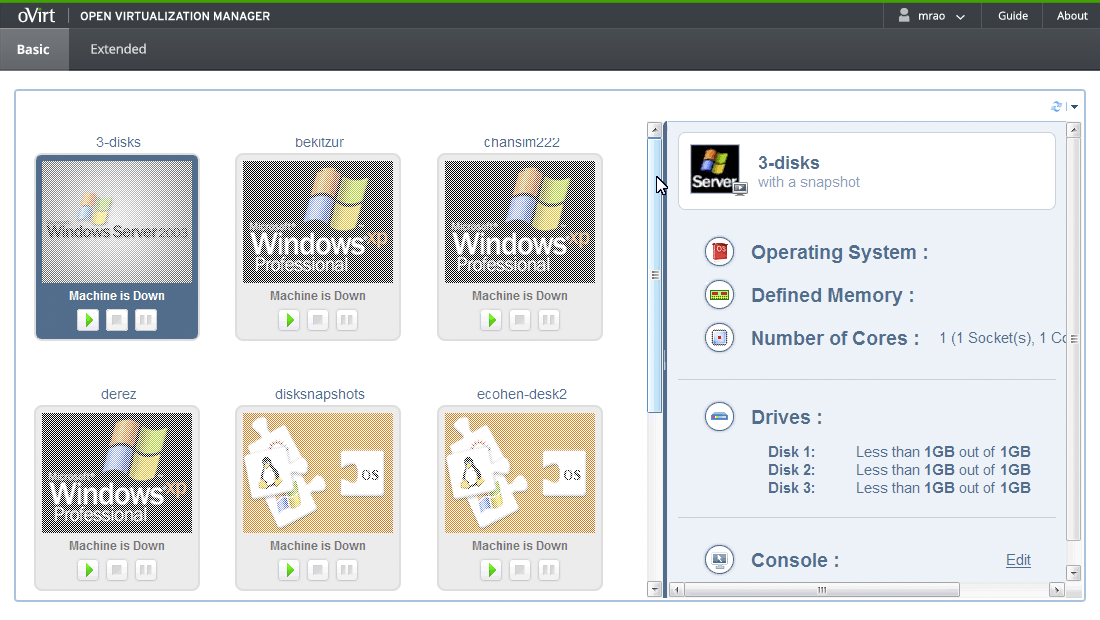The width and height of the screenshot is (1100, 620).
Task: Open the Guide link
Action: (1012, 16)
